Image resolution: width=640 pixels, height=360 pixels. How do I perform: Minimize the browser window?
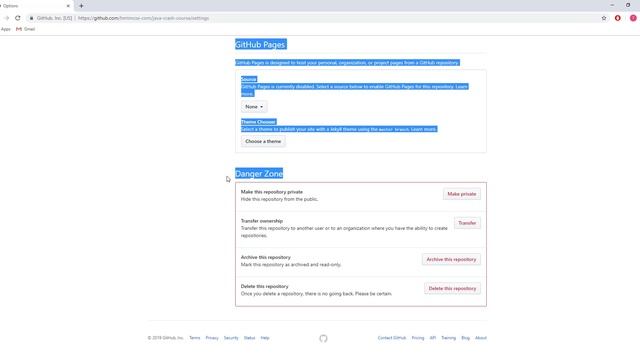612,5
